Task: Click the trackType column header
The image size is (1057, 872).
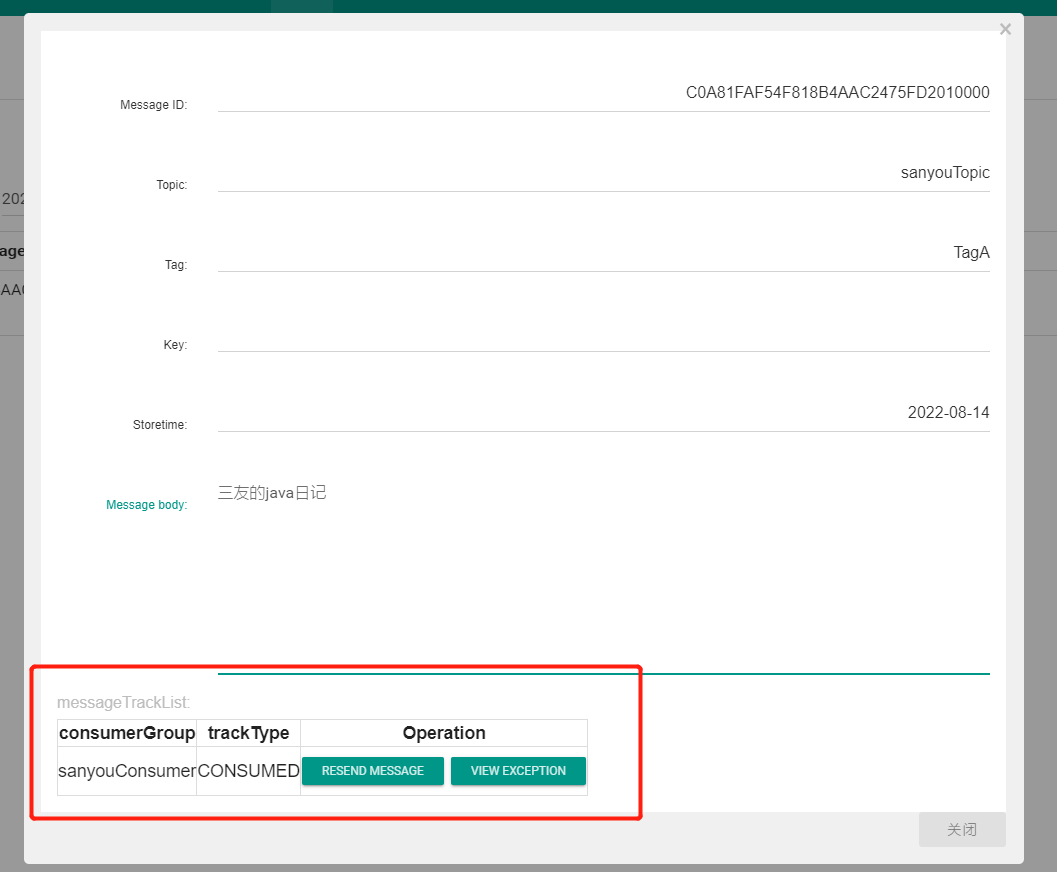Action: (x=248, y=733)
